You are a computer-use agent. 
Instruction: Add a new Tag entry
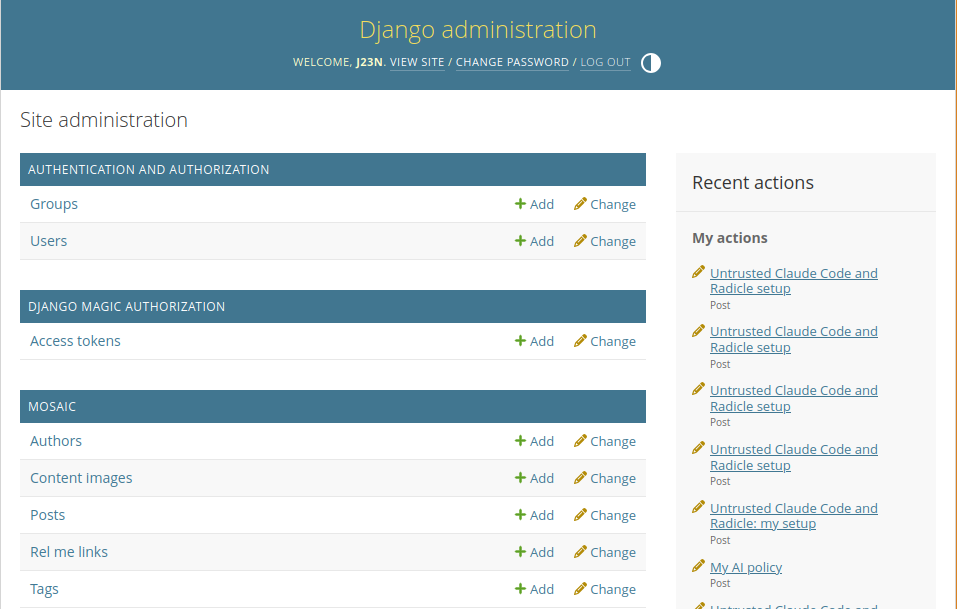[534, 589]
